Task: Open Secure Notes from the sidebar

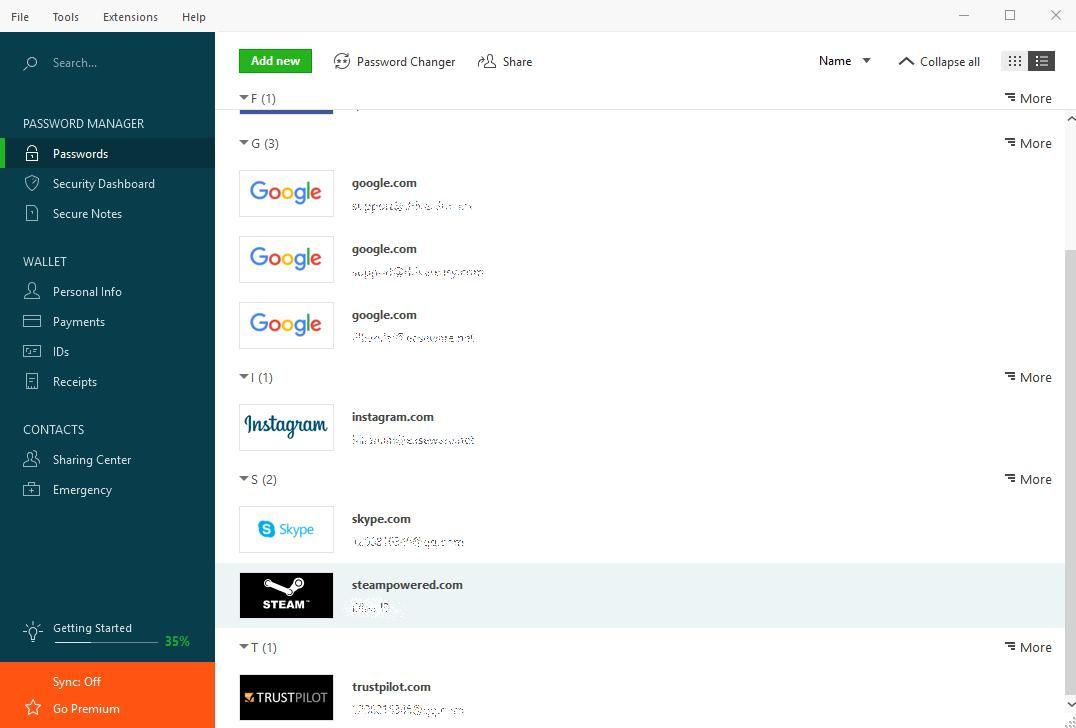Action: (87, 214)
